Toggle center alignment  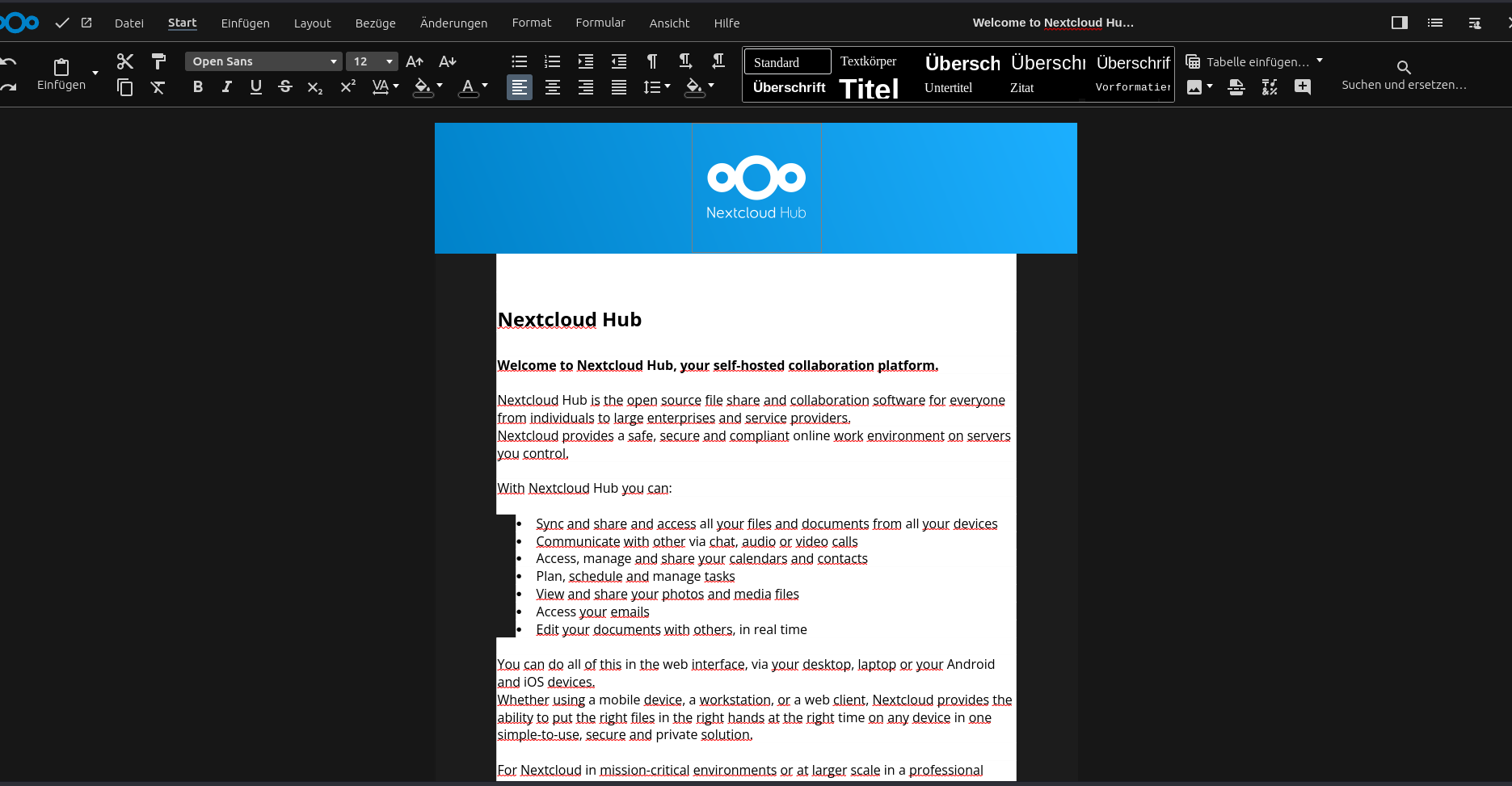[x=553, y=87]
